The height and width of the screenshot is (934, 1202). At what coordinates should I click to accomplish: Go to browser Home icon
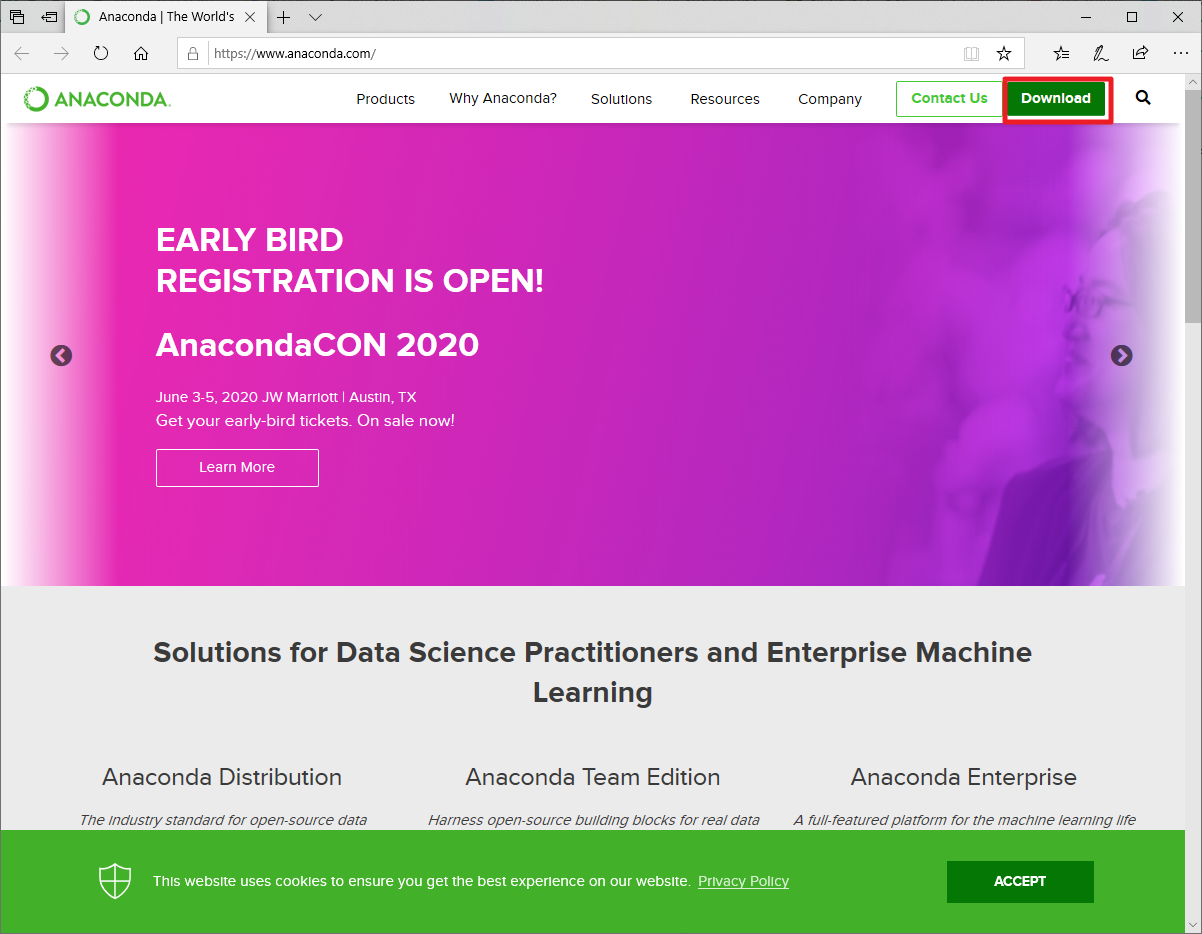click(x=141, y=53)
